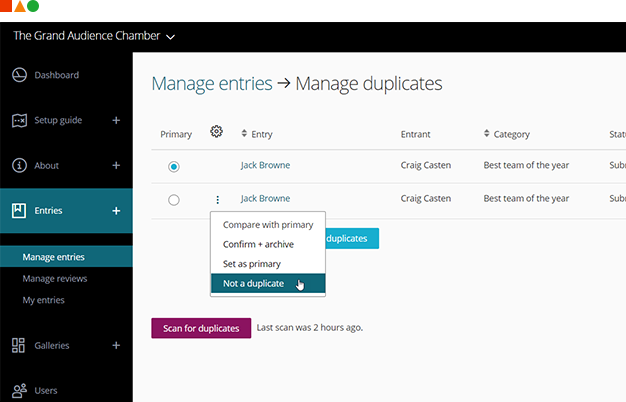The image size is (626, 402).
Task: Click the Users people icon
Action: 19,390
